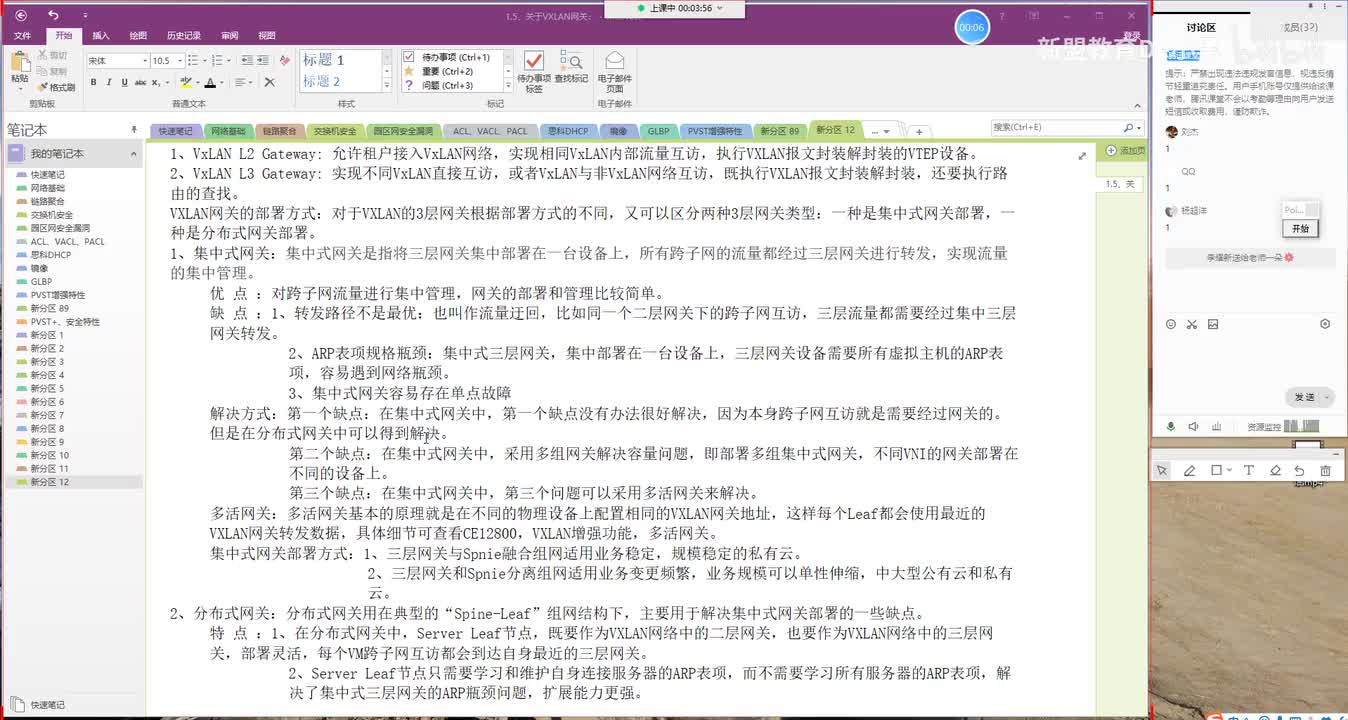The height and width of the screenshot is (720, 1348).
Task: Click the Italic formatting button
Action: [x=109, y=82]
